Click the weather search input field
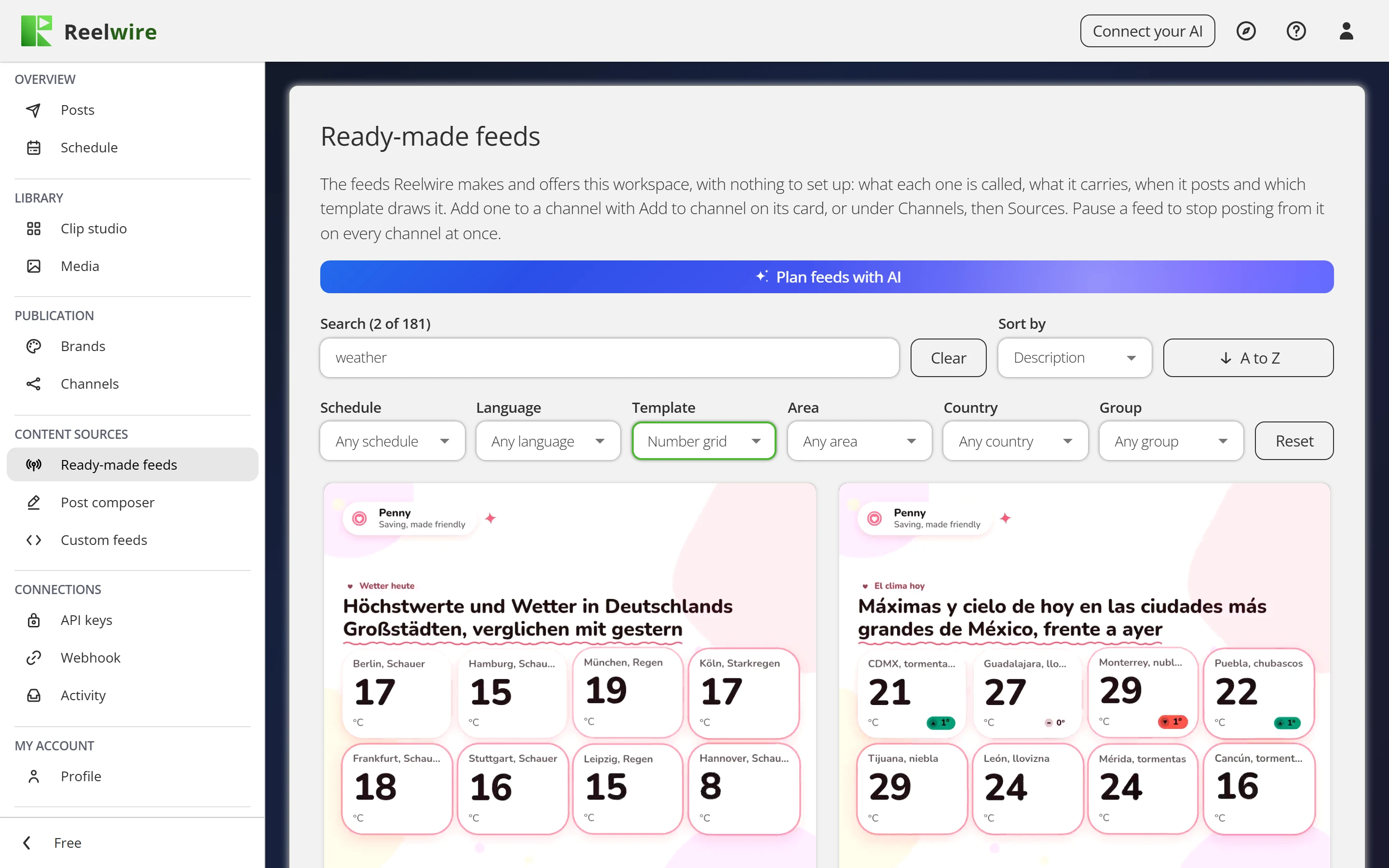Image resolution: width=1389 pixels, height=868 pixels. click(610, 358)
